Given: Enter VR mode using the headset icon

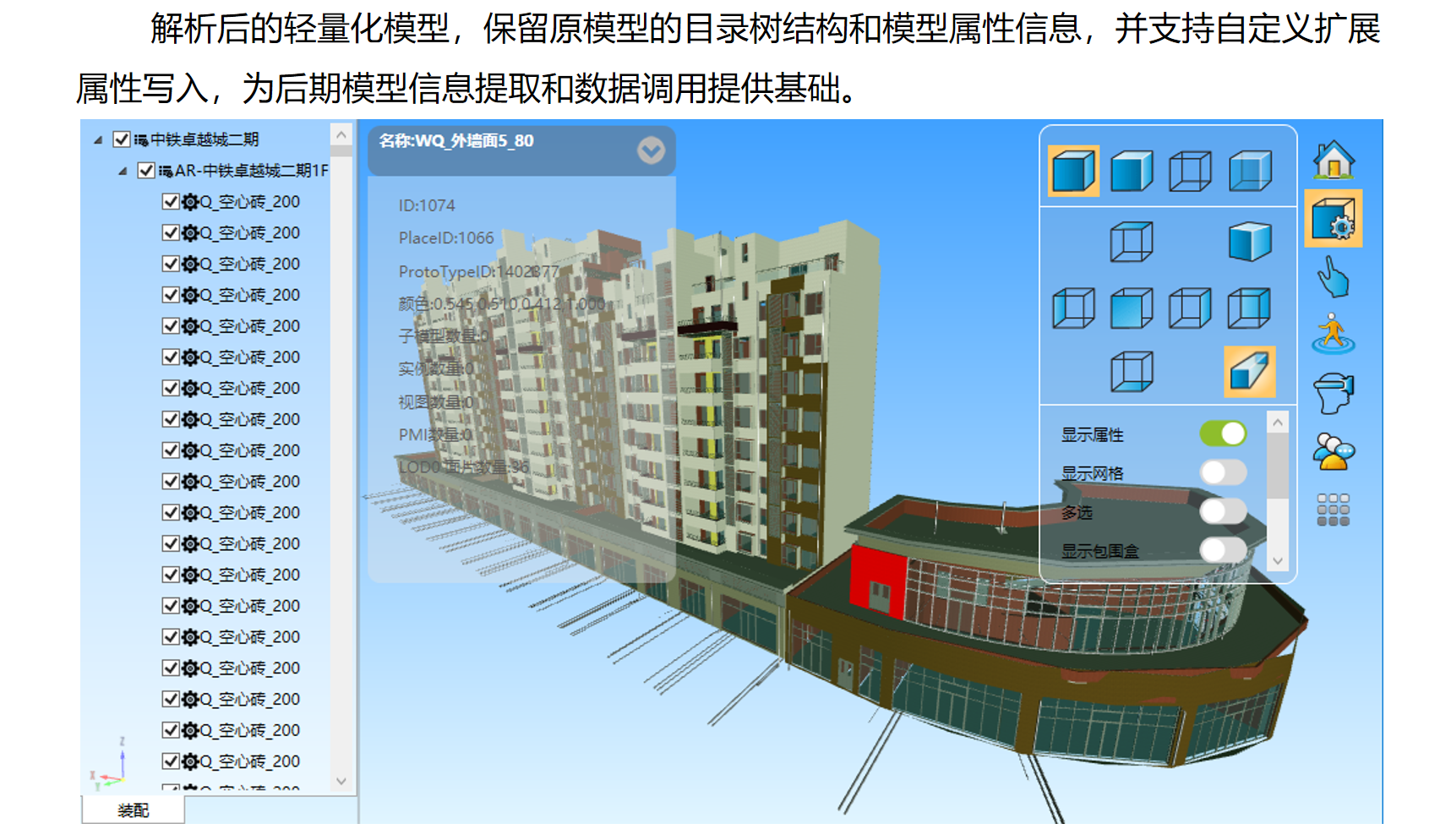Looking at the screenshot, I should tap(1335, 389).
